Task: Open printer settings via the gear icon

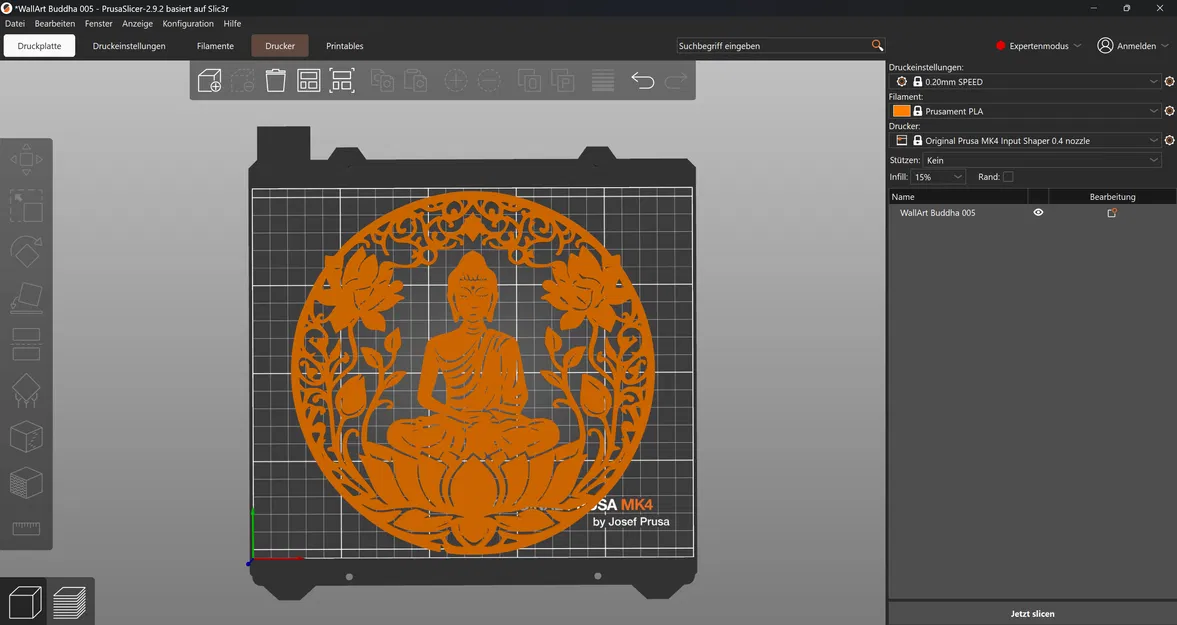Action: point(1169,140)
